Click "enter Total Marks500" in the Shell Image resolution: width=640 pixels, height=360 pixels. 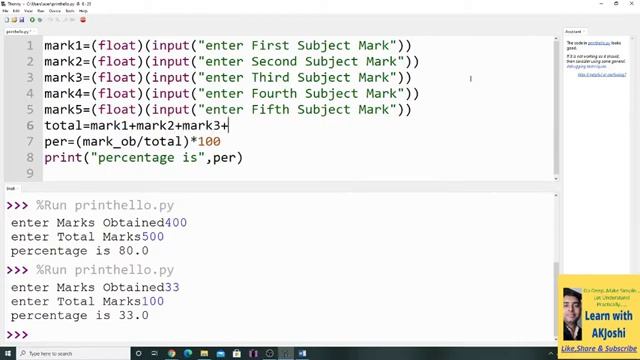[87, 237]
